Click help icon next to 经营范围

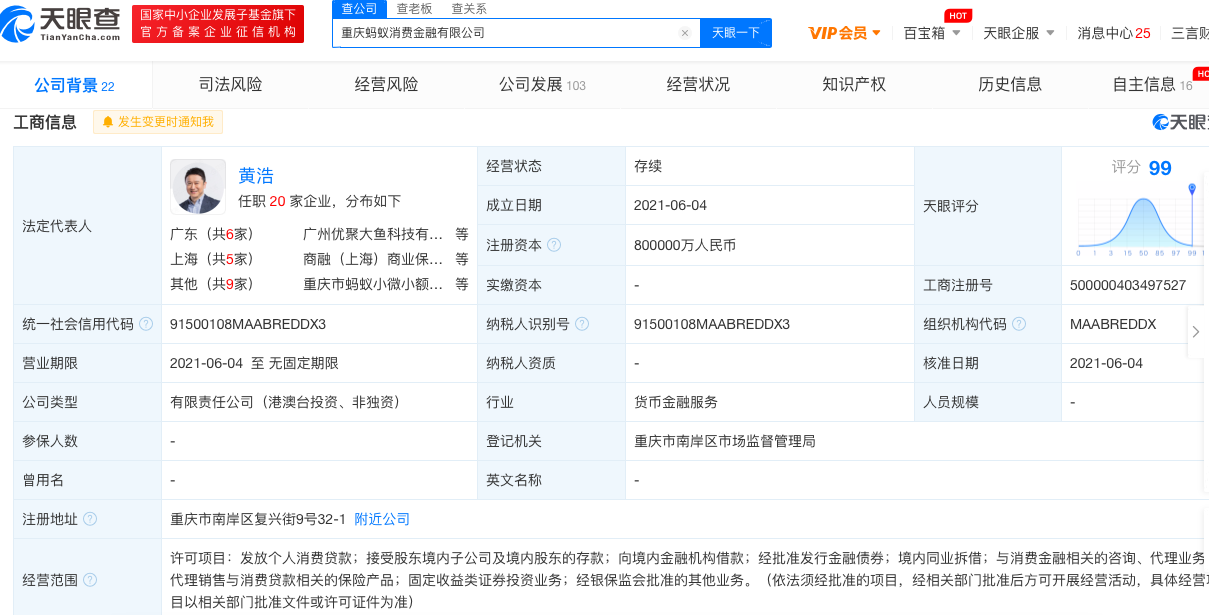[90, 580]
